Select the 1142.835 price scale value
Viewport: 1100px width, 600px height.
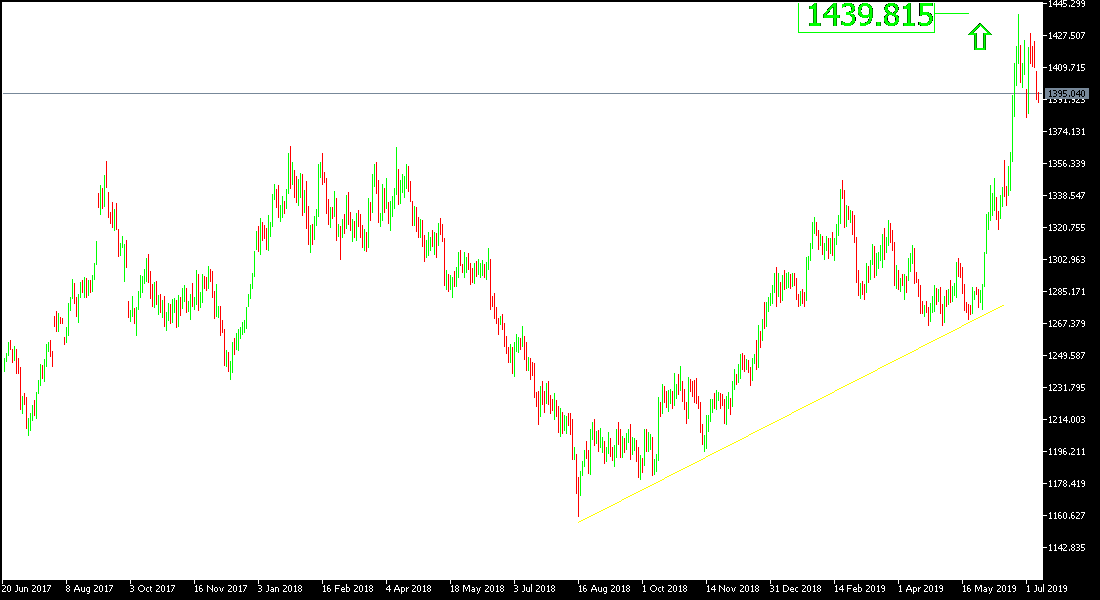[1069, 547]
